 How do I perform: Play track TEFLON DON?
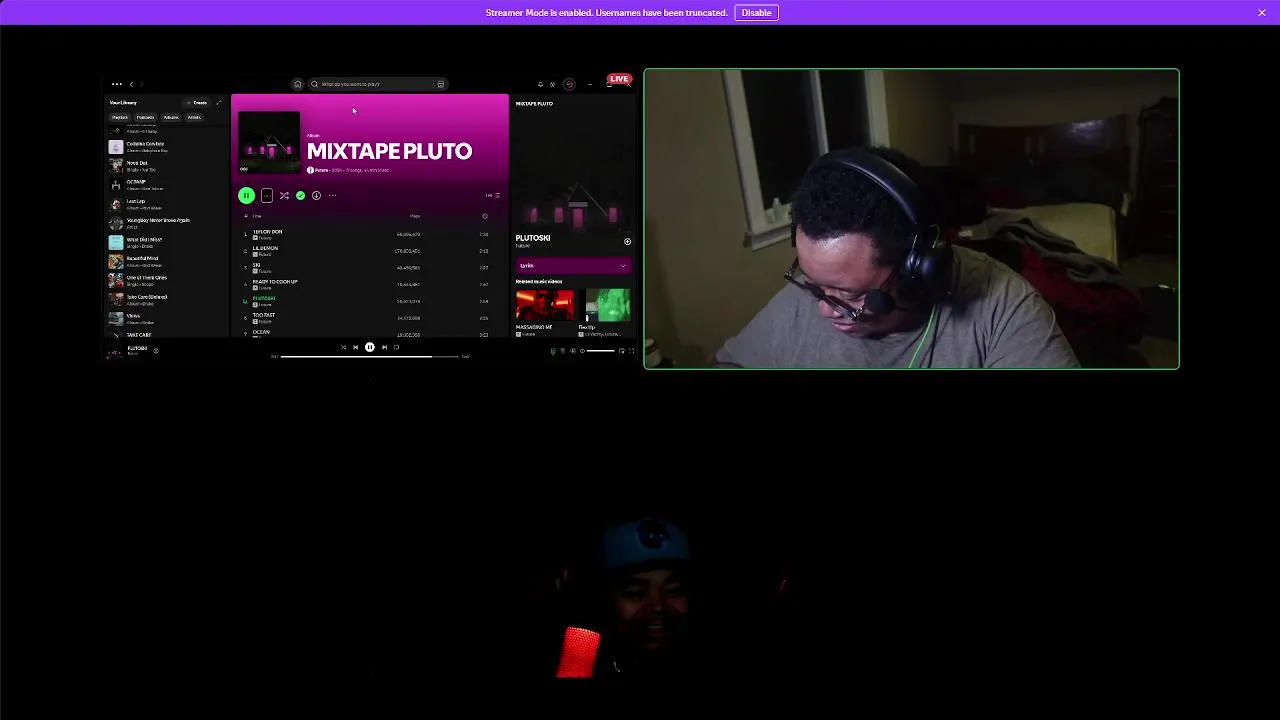(368, 234)
